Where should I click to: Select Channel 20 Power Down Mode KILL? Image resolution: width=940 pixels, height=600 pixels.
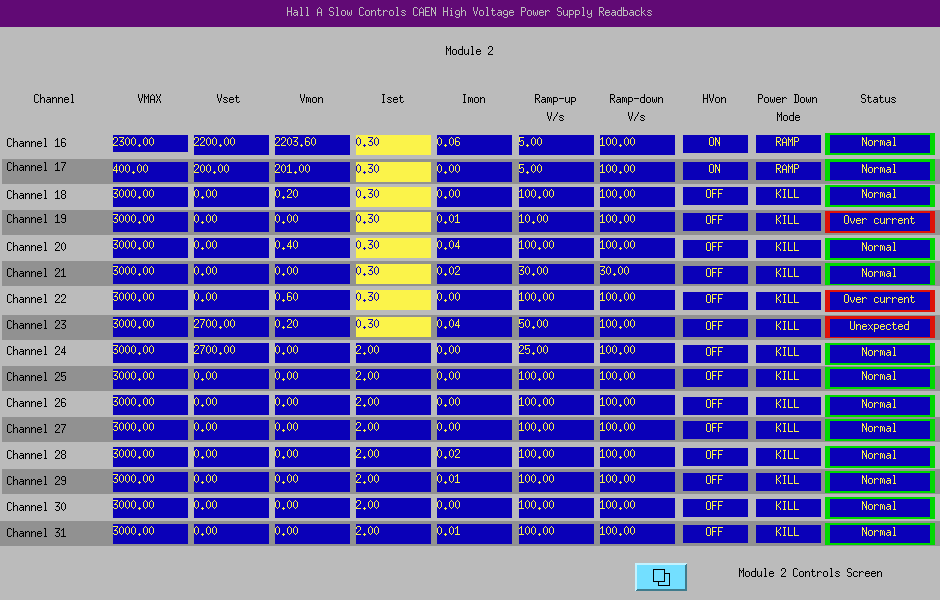788,248
